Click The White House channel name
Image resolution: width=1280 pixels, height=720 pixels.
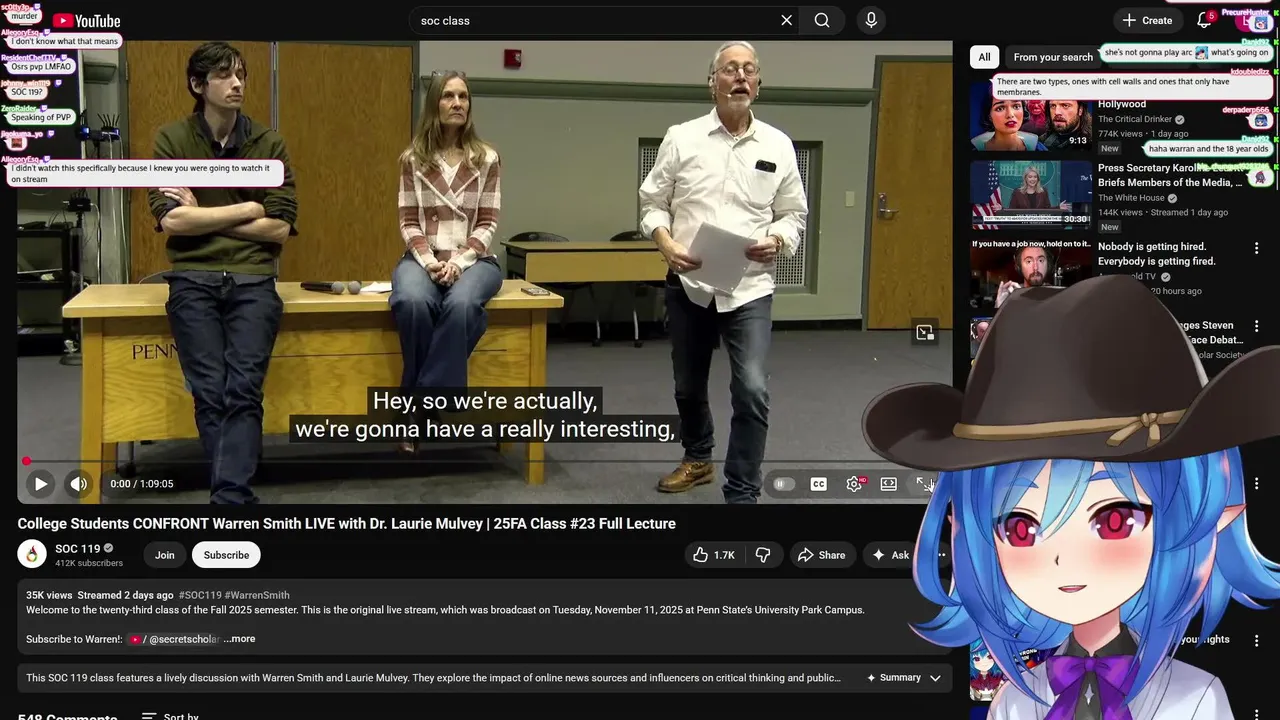(1132, 198)
